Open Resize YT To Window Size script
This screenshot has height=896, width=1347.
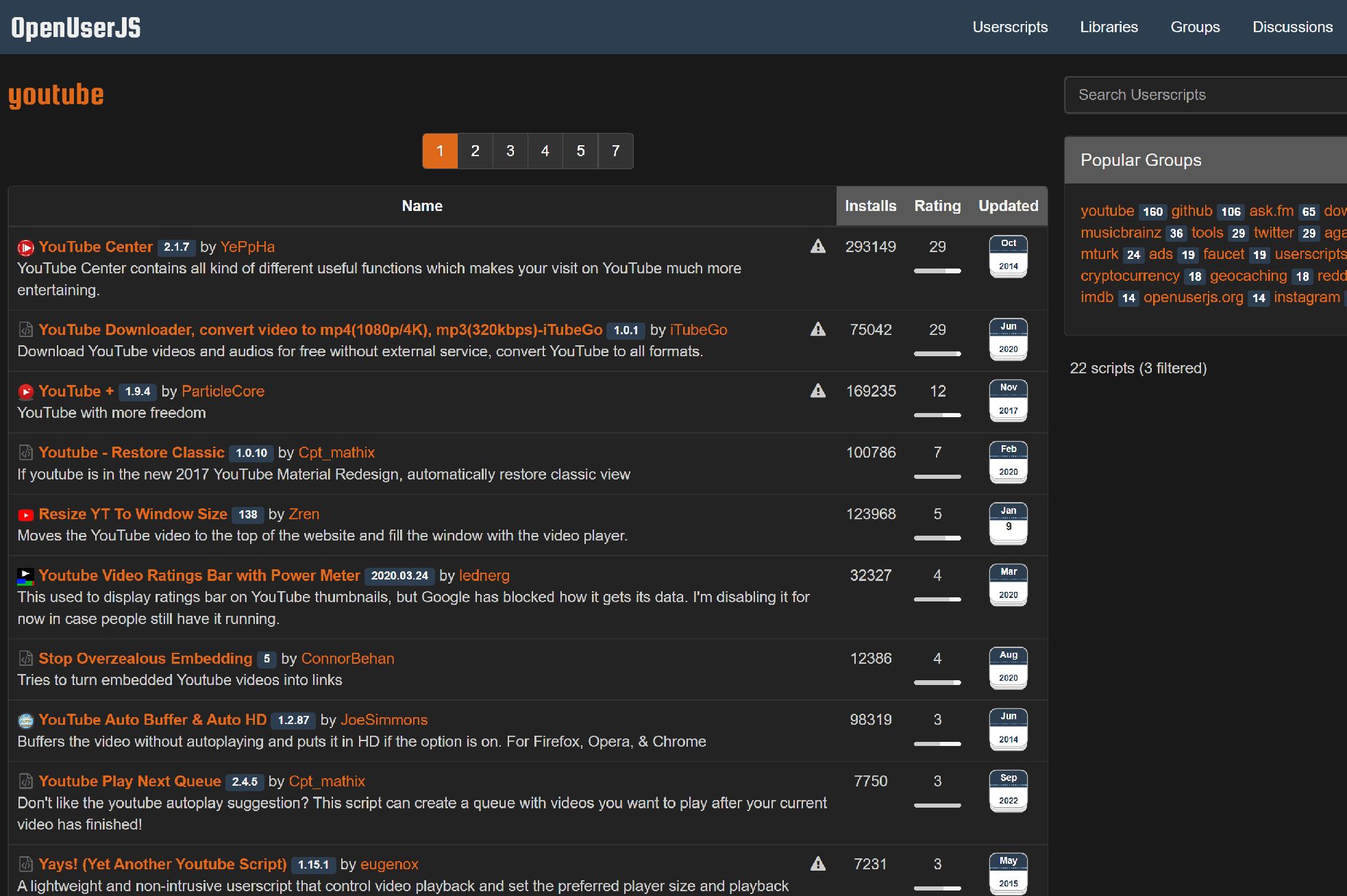click(x=133, y=514)
